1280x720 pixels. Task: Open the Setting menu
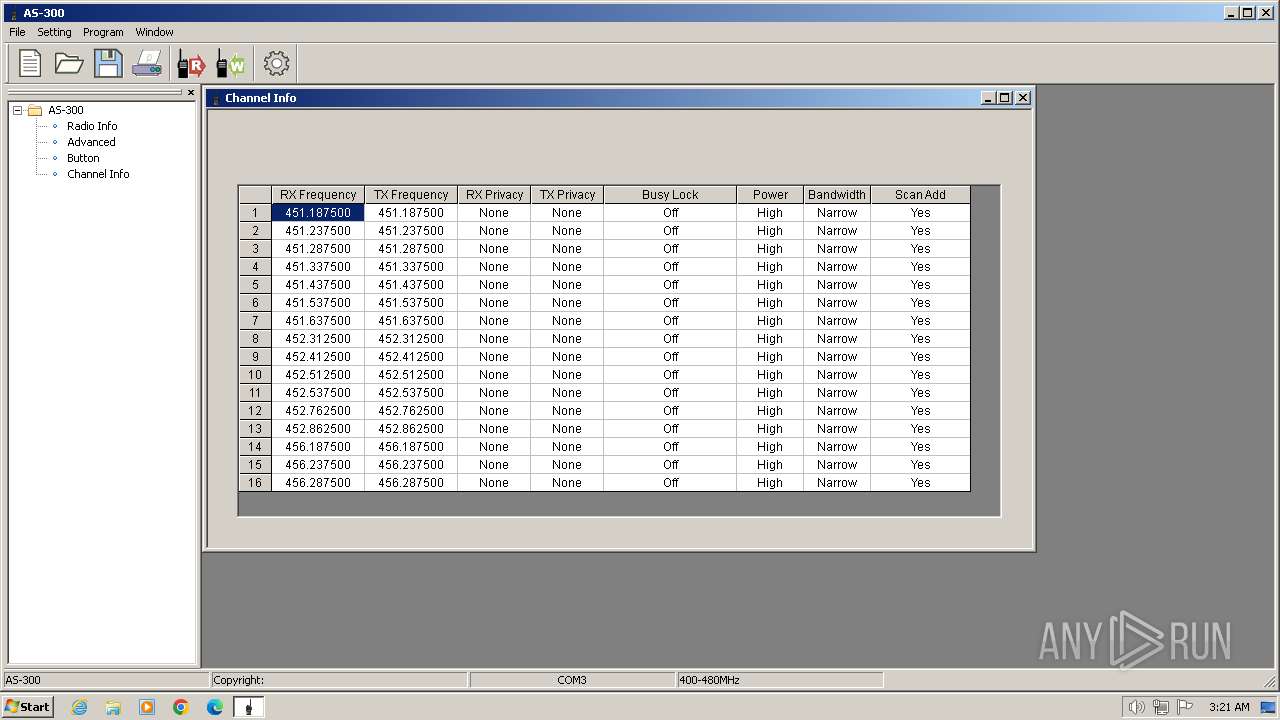tap(54, 32)
